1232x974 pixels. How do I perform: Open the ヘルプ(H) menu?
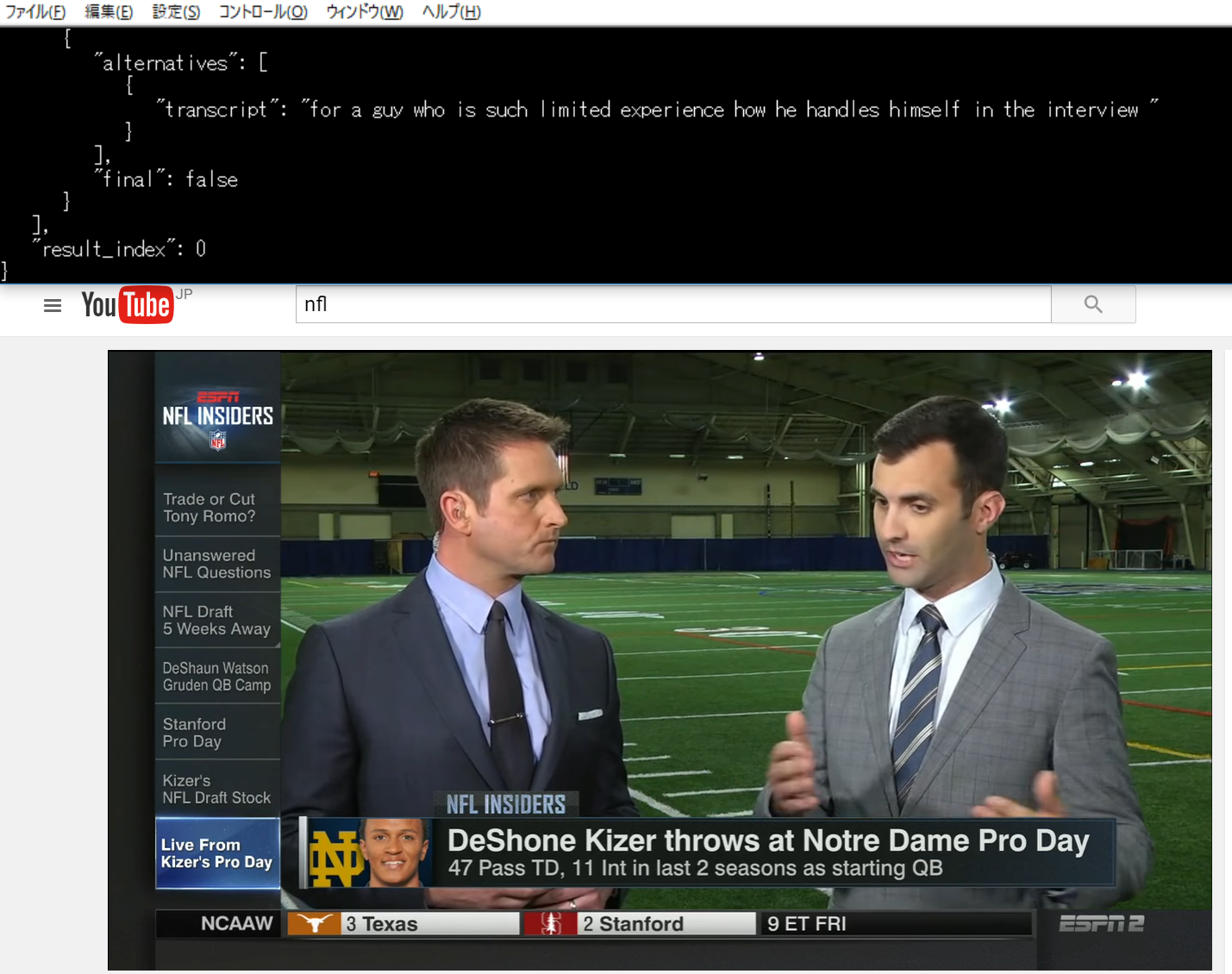pos(451,12)
